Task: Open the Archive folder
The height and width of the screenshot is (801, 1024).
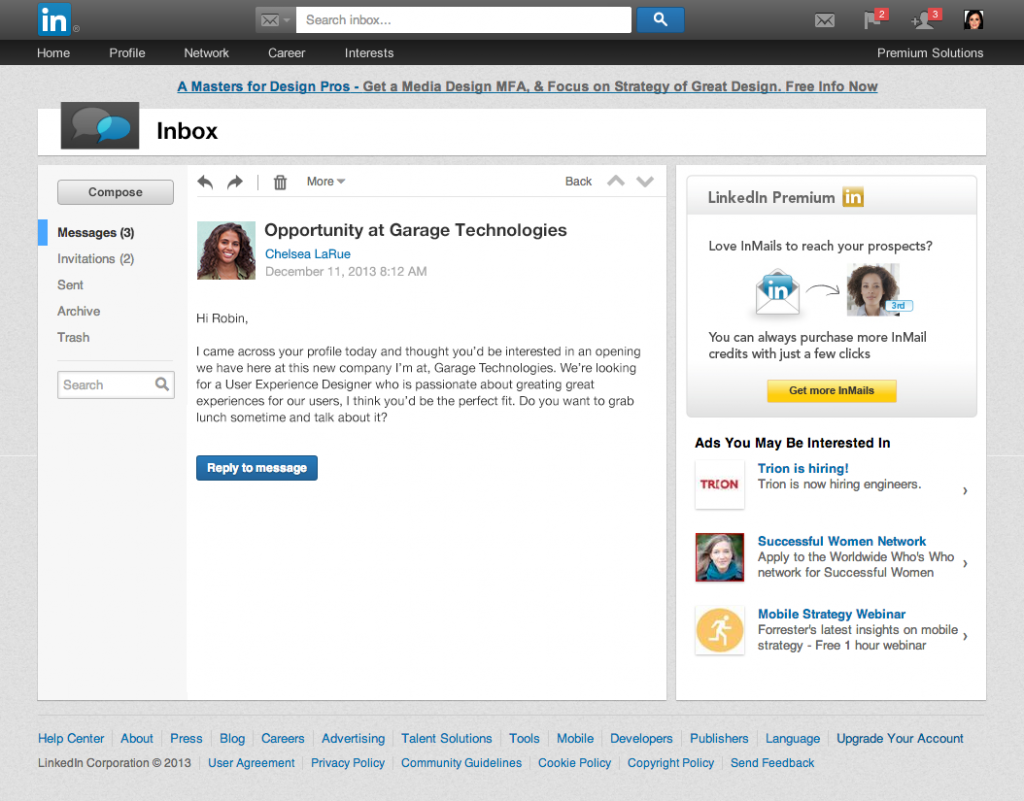Action: pyautogui.click(x=78, y=311)
